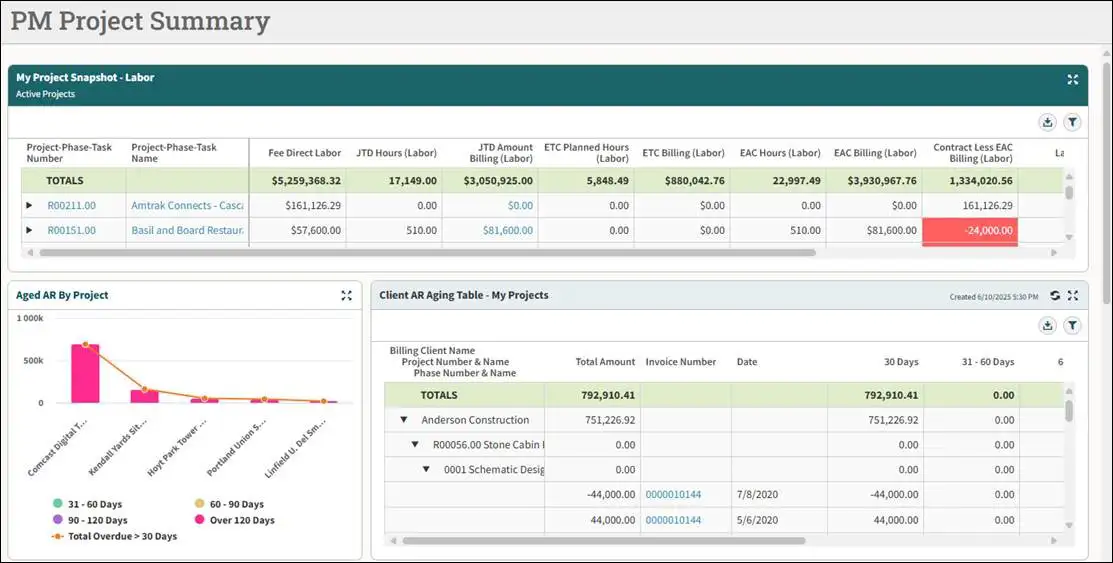
Task: Open project number link R00151.00
Action: click(x=71, y=230)
